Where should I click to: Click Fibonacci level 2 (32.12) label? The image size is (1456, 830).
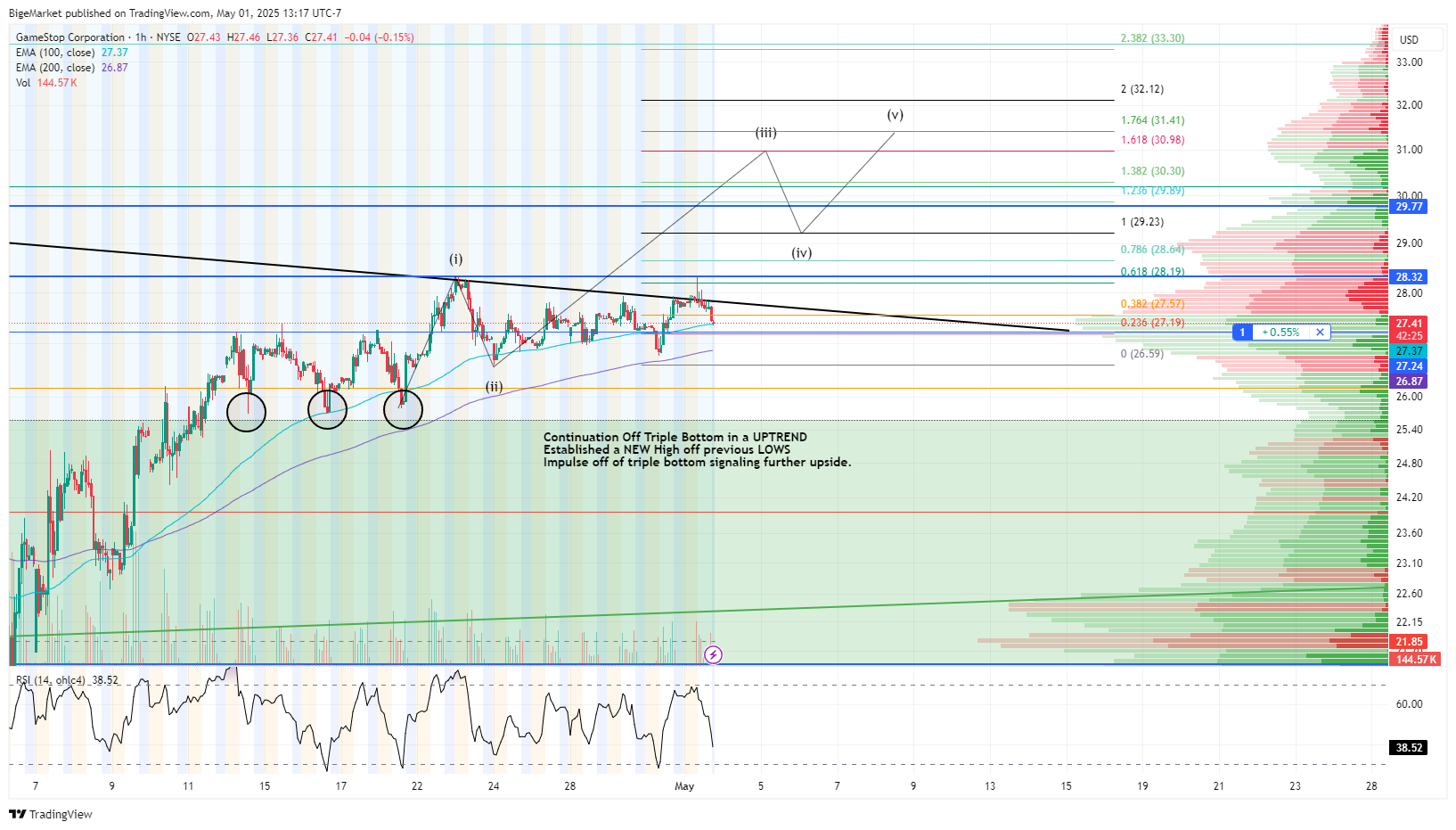pos(1141,89)
